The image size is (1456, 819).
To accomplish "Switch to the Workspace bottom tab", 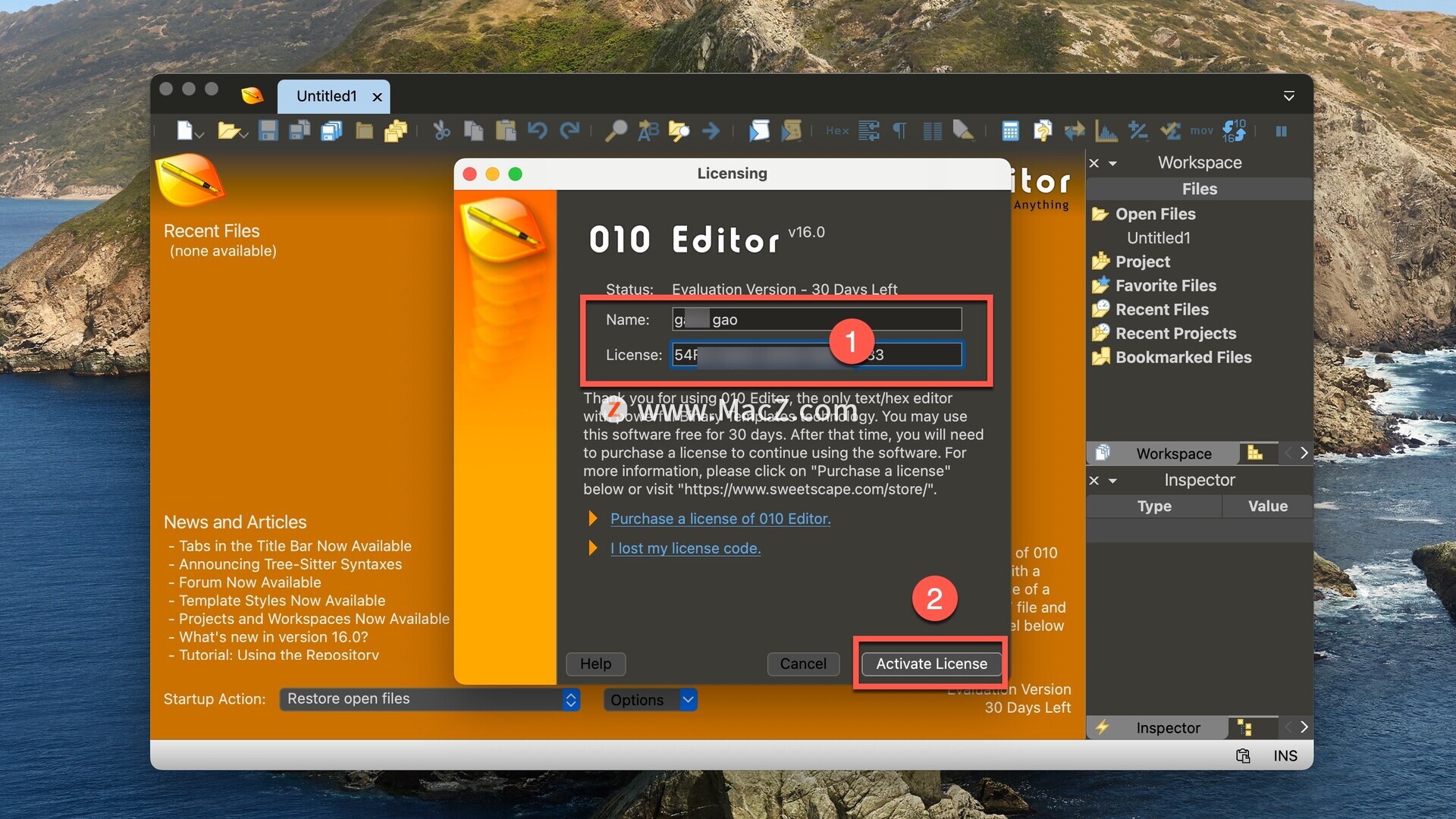I will (1163, 453).
